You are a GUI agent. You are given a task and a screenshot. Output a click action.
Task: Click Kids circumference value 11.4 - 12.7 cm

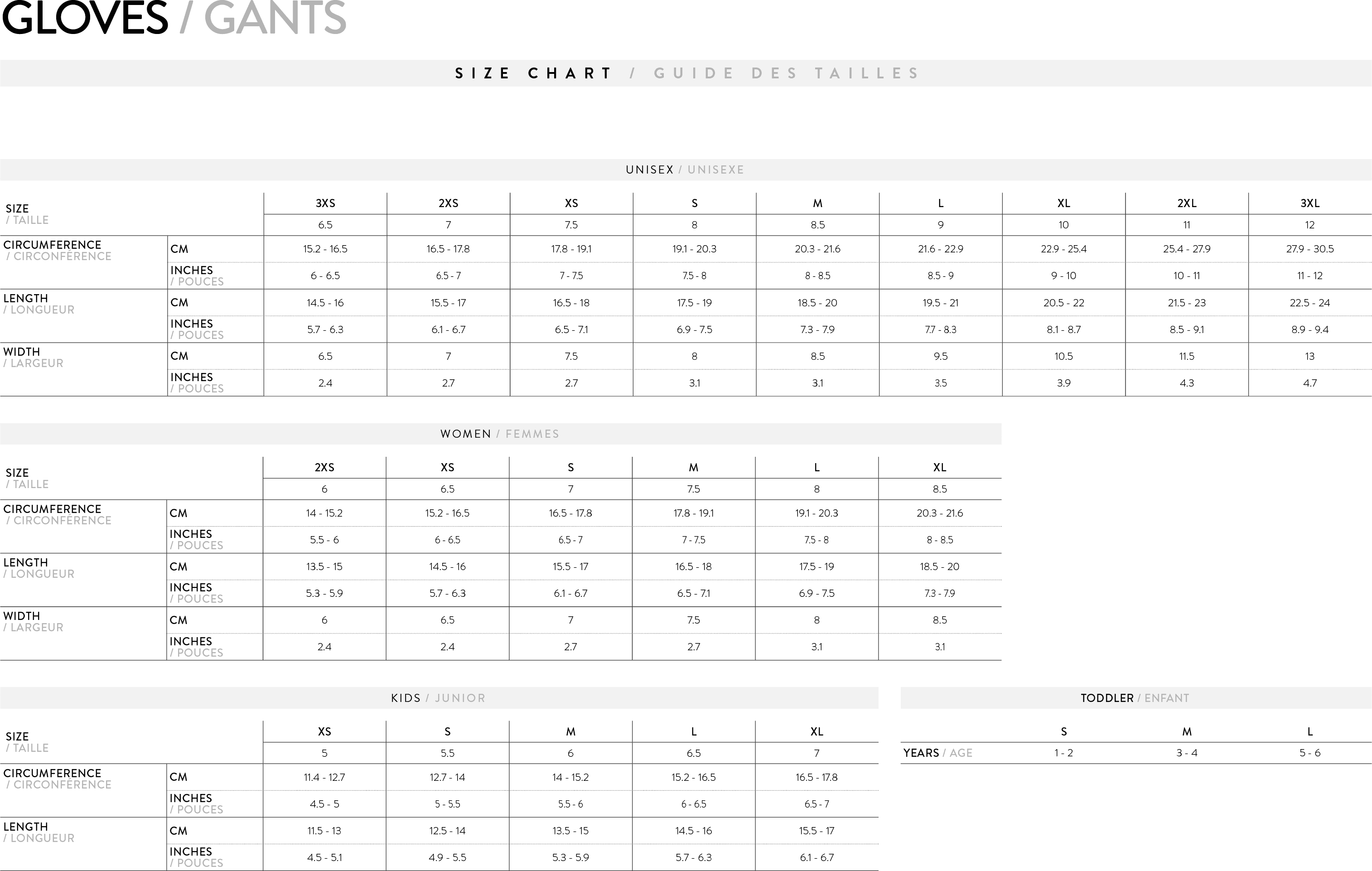click(324, 778)
